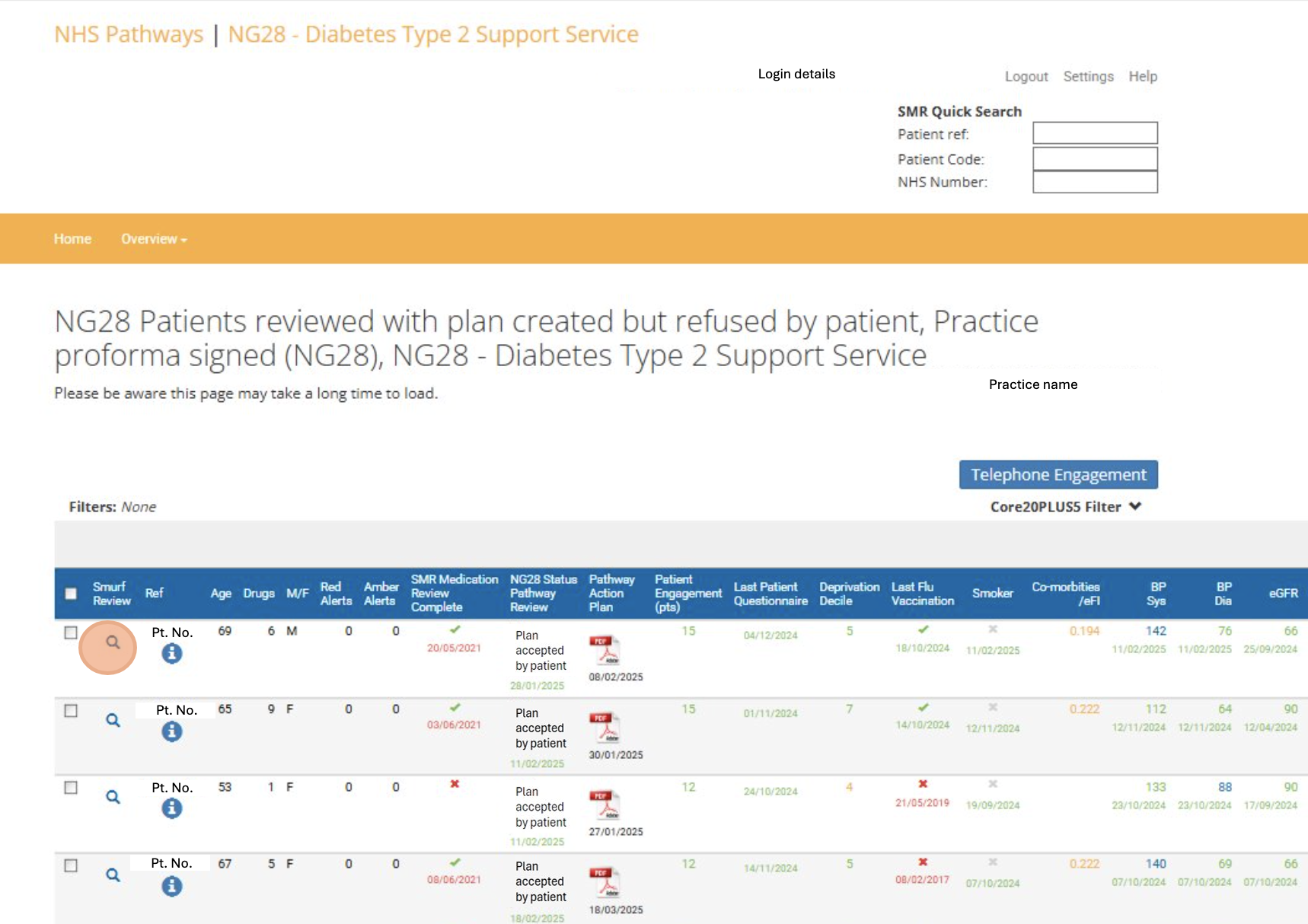Click SMR review red cross for age 53 patient
This screenshot has height=924, width=1308.
click(455, 784)
